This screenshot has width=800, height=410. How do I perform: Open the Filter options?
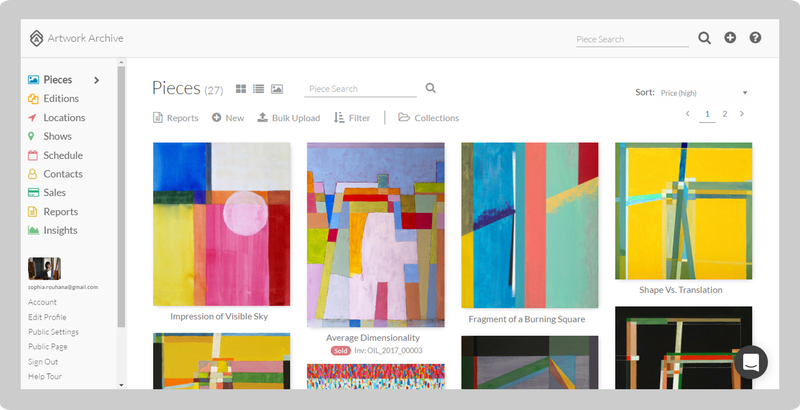coord(352,118)
